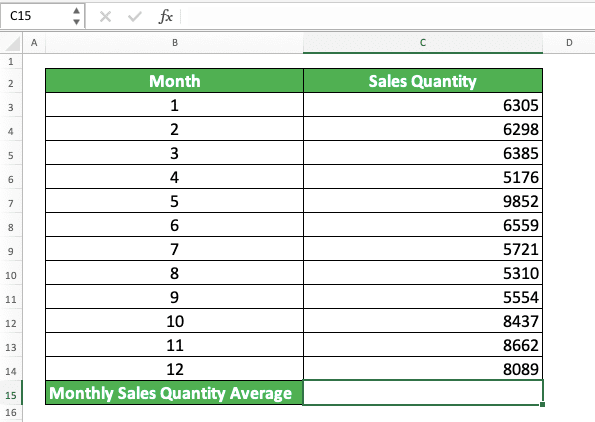
Task: Select month cell 8 in row 10
Action: click(x=175, y=273)
